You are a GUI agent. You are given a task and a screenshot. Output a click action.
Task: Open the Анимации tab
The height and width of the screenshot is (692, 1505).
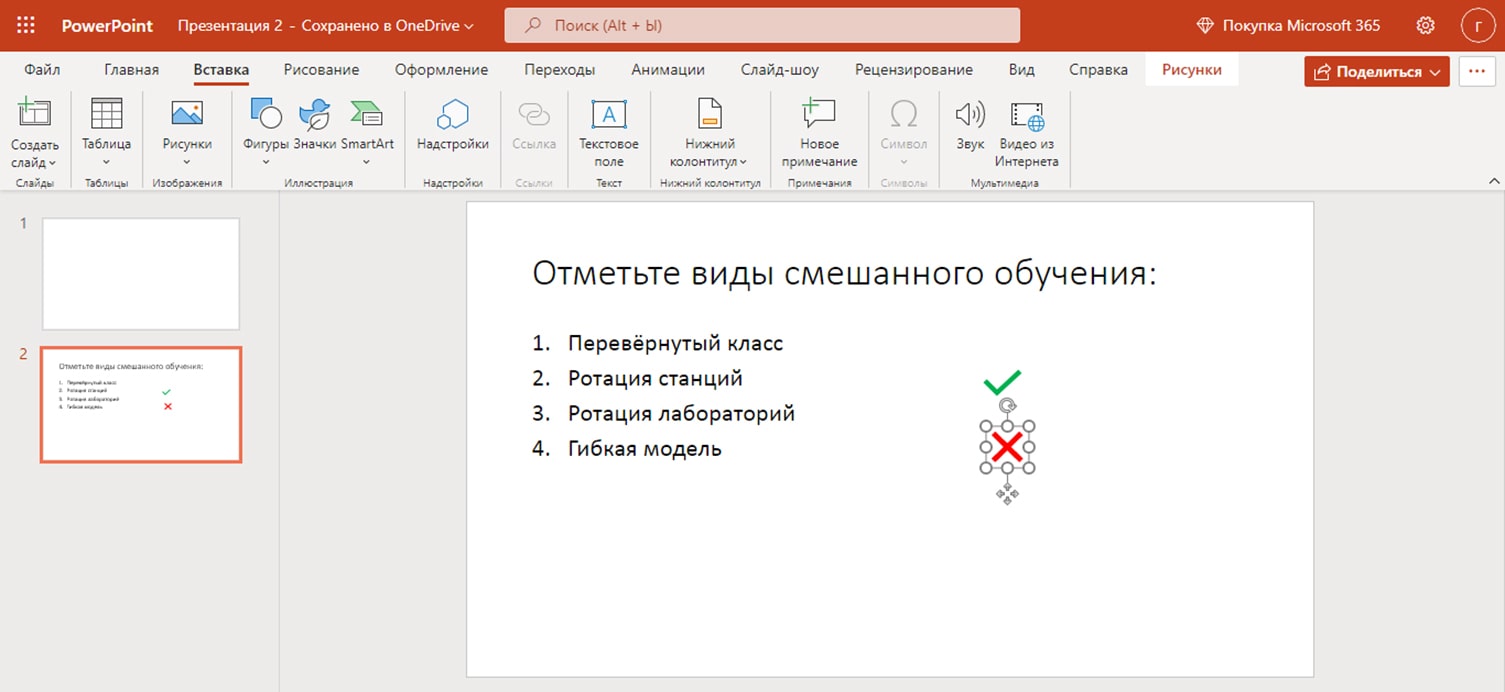667,70
